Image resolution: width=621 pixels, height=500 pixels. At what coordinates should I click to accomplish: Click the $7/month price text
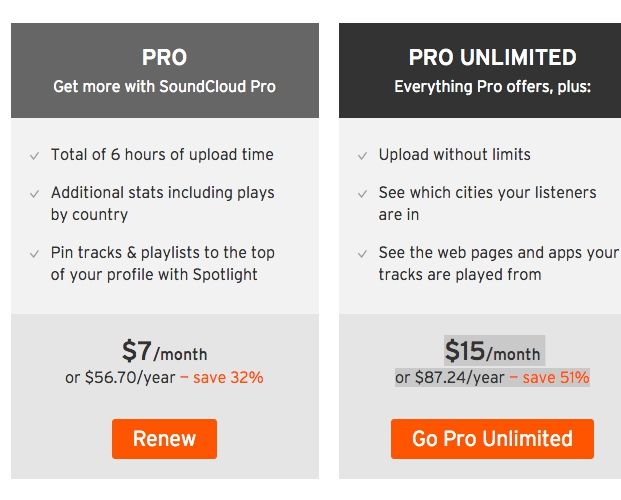point(164,351)
